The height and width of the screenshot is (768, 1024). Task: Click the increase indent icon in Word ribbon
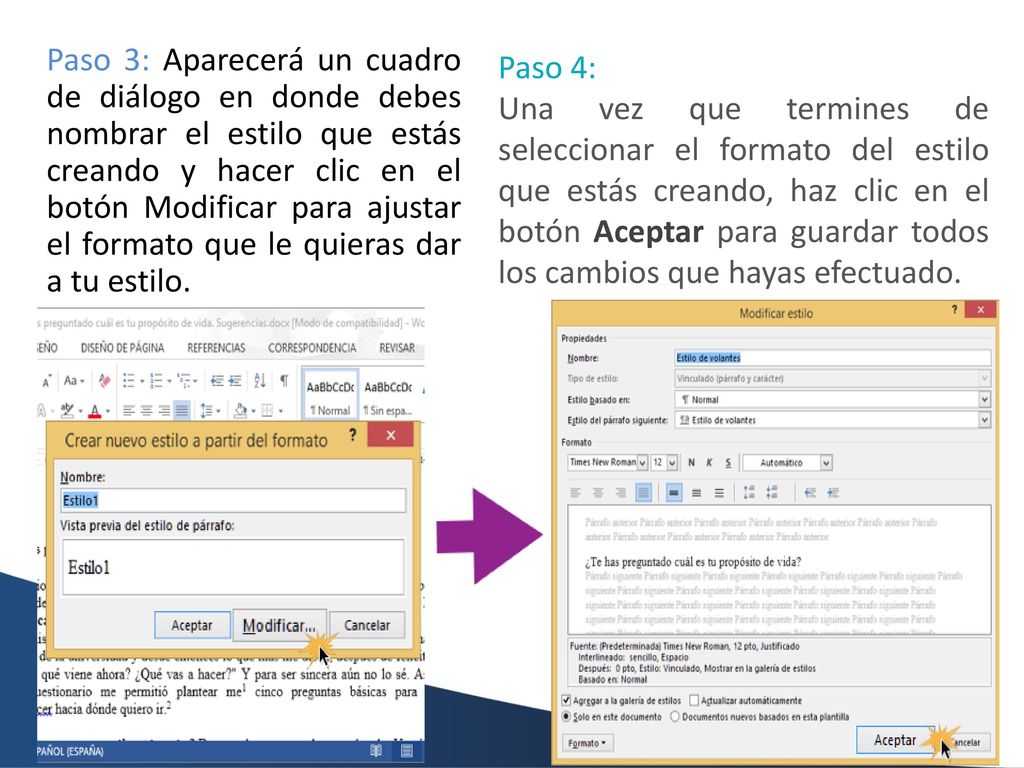235,380
